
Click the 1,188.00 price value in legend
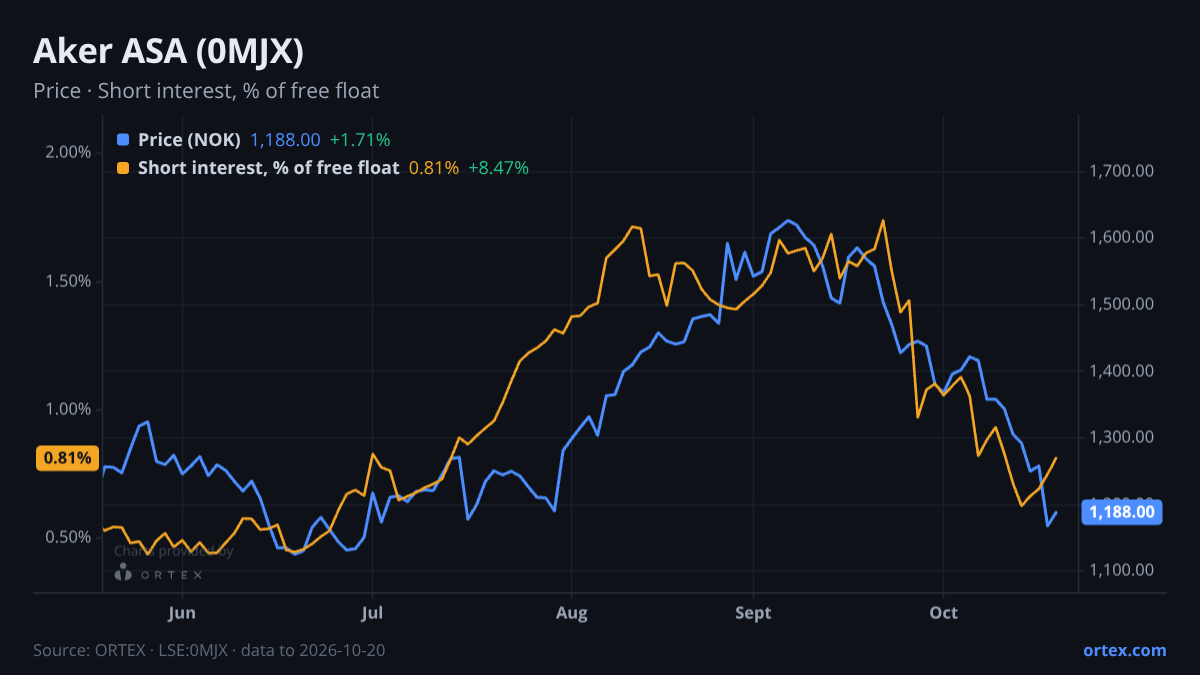tap(285, 140)
